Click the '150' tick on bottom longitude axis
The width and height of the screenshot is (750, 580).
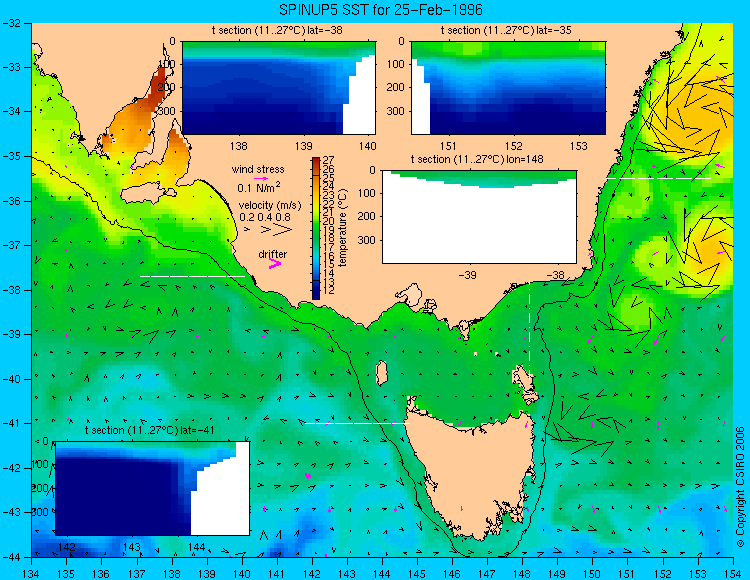click(592, 573)
